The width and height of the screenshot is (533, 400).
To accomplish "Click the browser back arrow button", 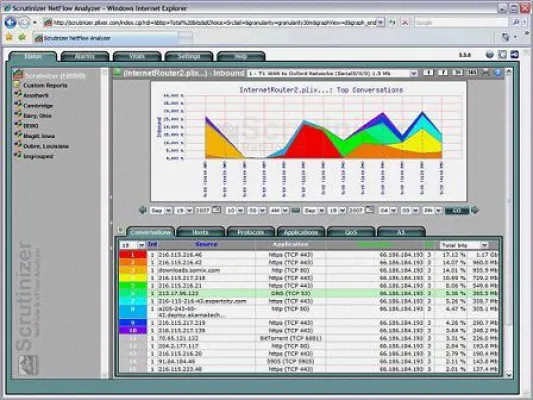I will click(x=11, y=22).
